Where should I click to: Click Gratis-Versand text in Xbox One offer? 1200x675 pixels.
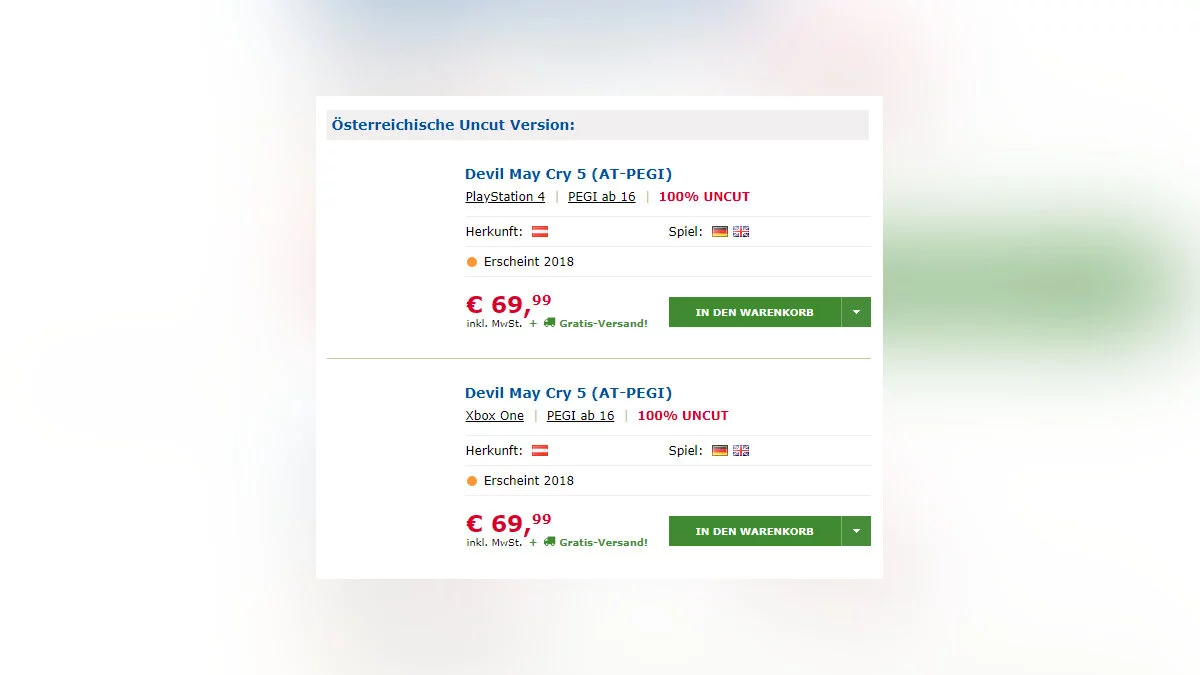pyautogui.click(x=603, y=542)
